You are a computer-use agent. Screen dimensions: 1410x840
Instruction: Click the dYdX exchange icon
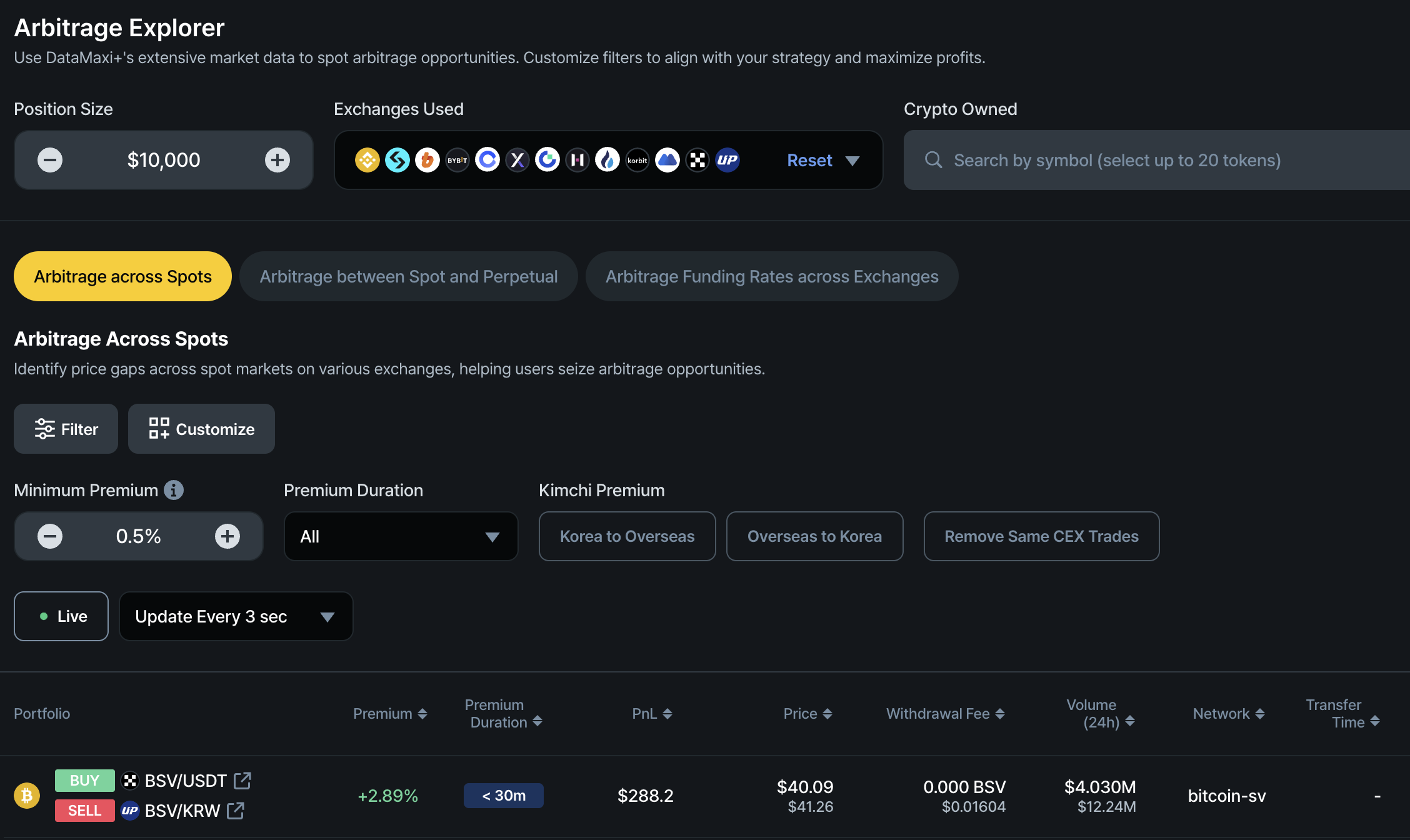[x=517, y=160]
